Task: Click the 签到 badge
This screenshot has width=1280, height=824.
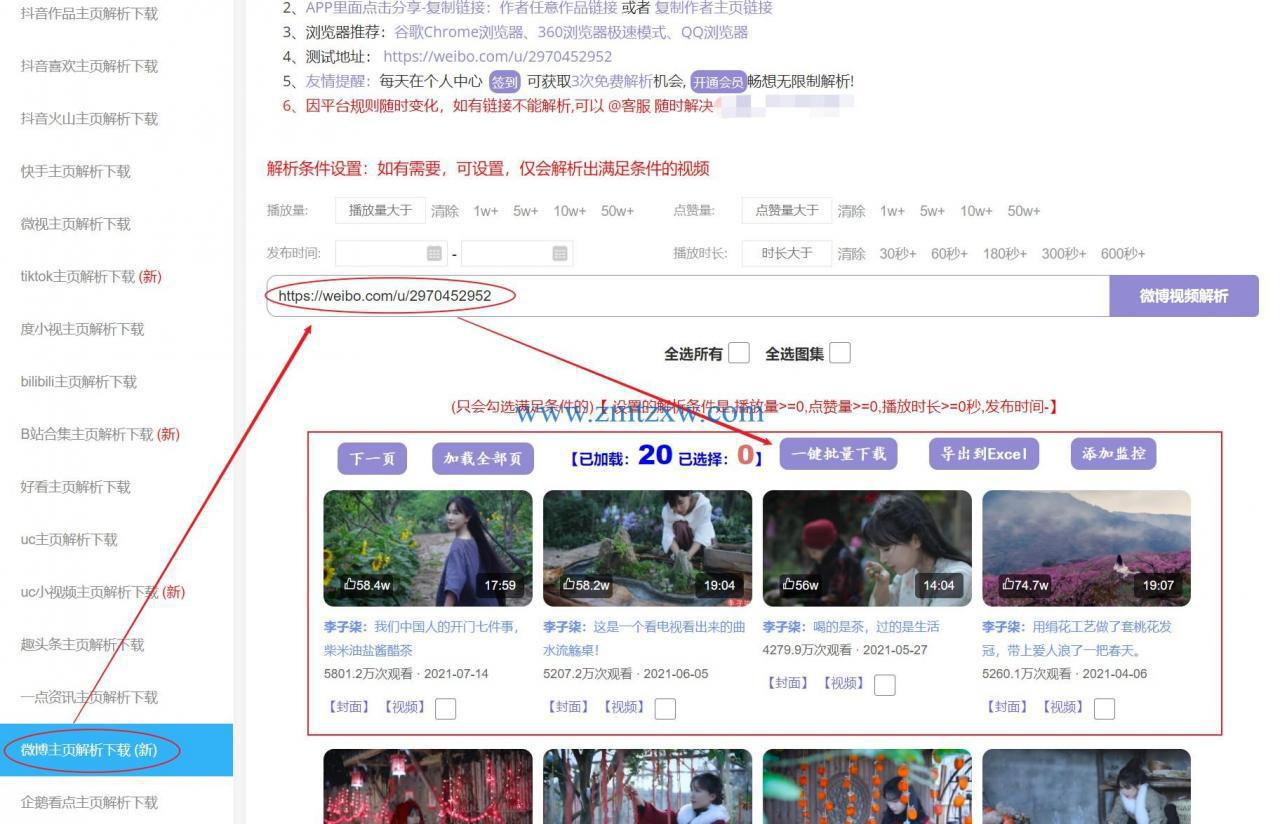Action: click(x=505, y=82)
